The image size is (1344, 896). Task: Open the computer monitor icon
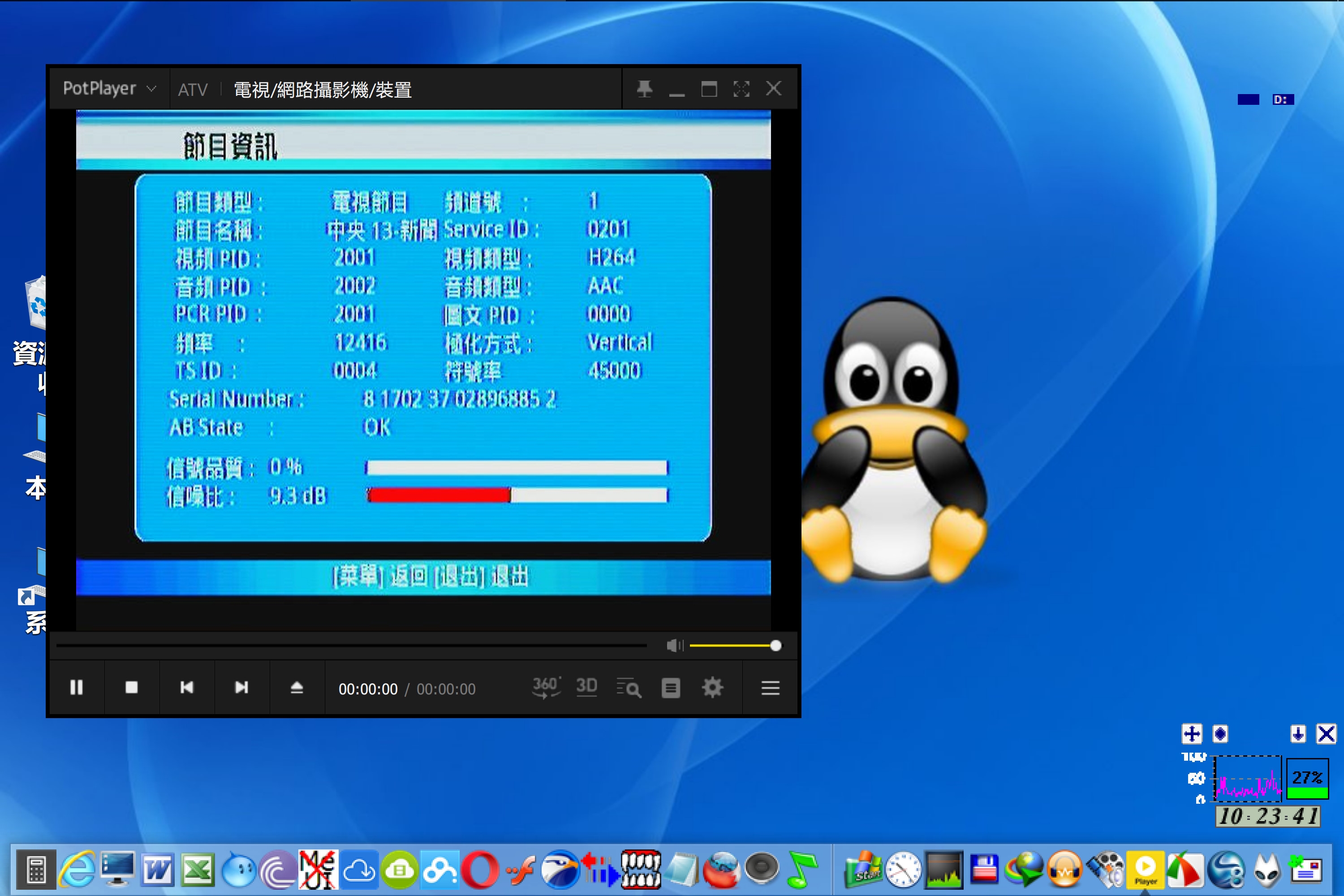[x=118, y=870]
